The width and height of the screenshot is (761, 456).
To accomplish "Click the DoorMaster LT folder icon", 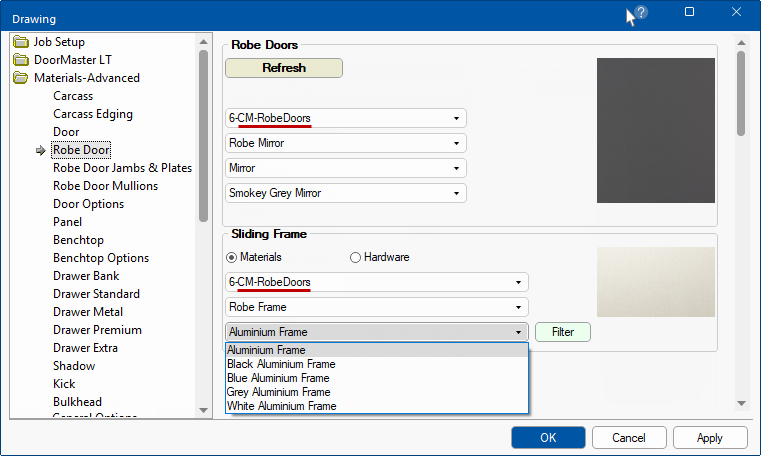I will coord(21,60).
